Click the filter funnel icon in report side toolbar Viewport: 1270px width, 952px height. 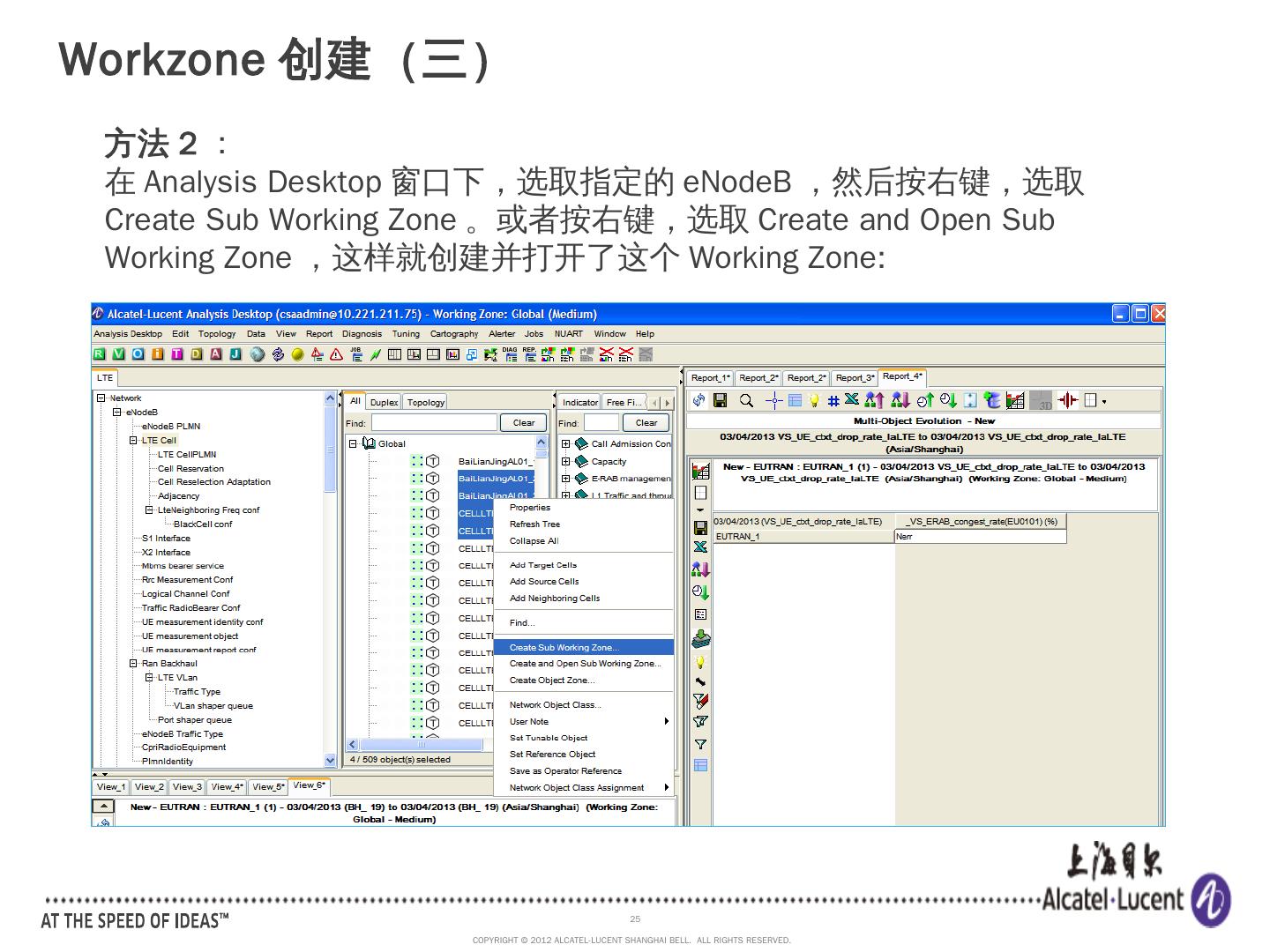(x=700, y=744)
